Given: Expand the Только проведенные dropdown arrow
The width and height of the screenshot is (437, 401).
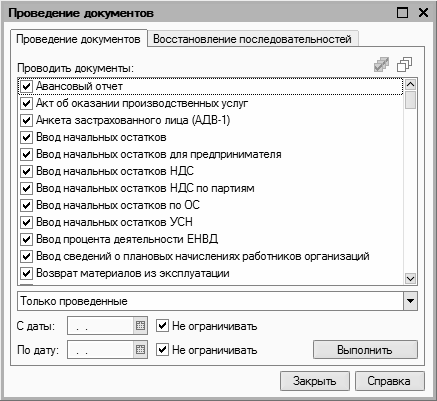Looking at the screenshot, I should pyautogui.click(x=410, y=301).
